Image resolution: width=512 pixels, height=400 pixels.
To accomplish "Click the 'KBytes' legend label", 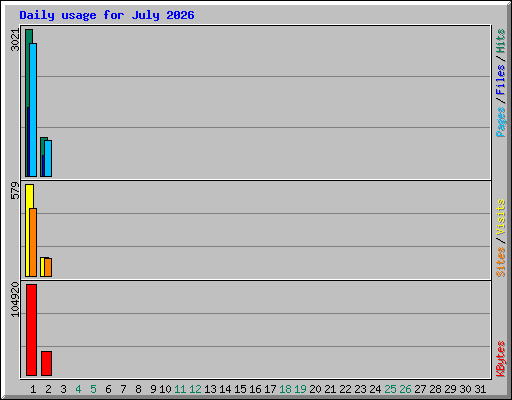I will coord(501,359).
